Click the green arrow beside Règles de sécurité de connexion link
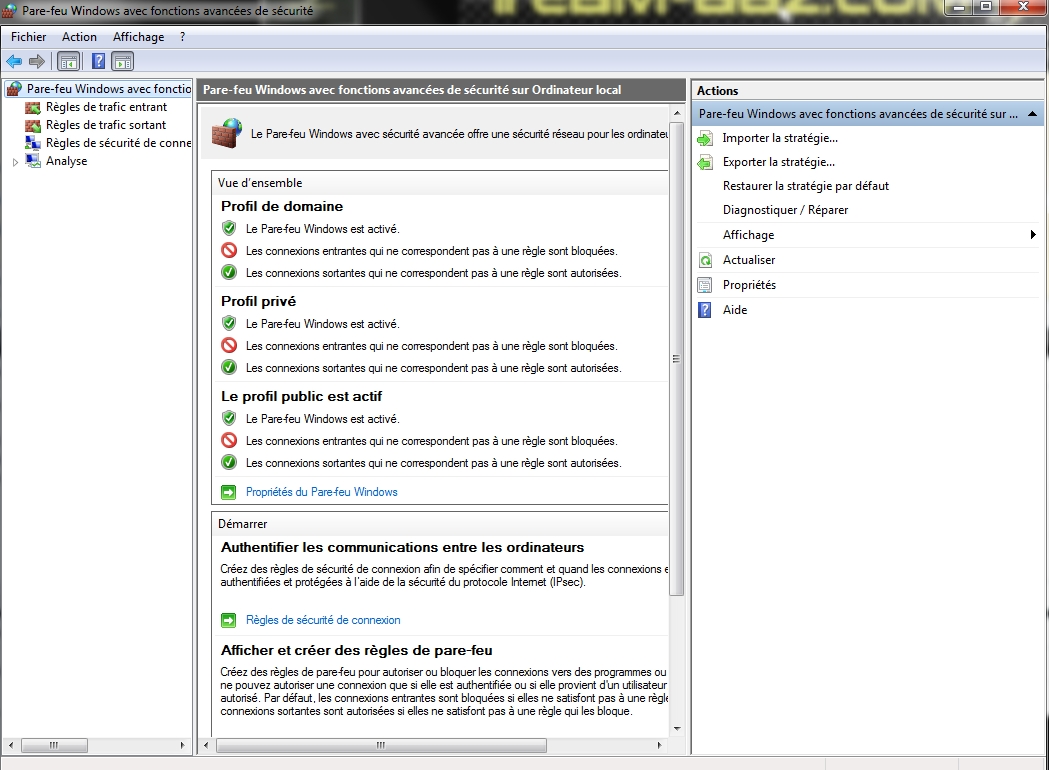The image size is (1049, 770). (x=229, y=621)
